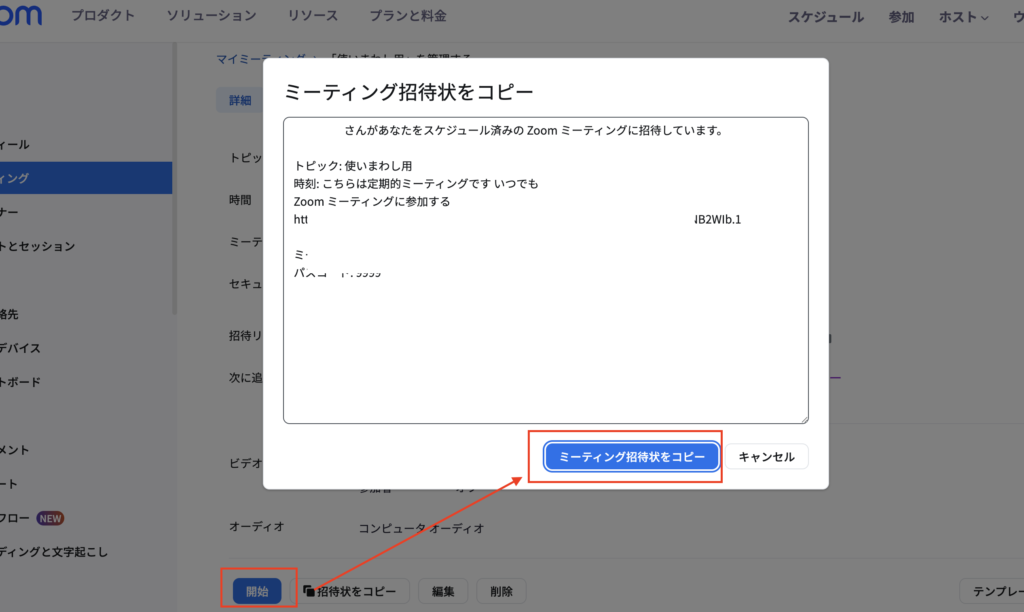This screenshot has height=612, width=1024.
Task: Expand the ホスト dropdown
Action: pos(963,17)
